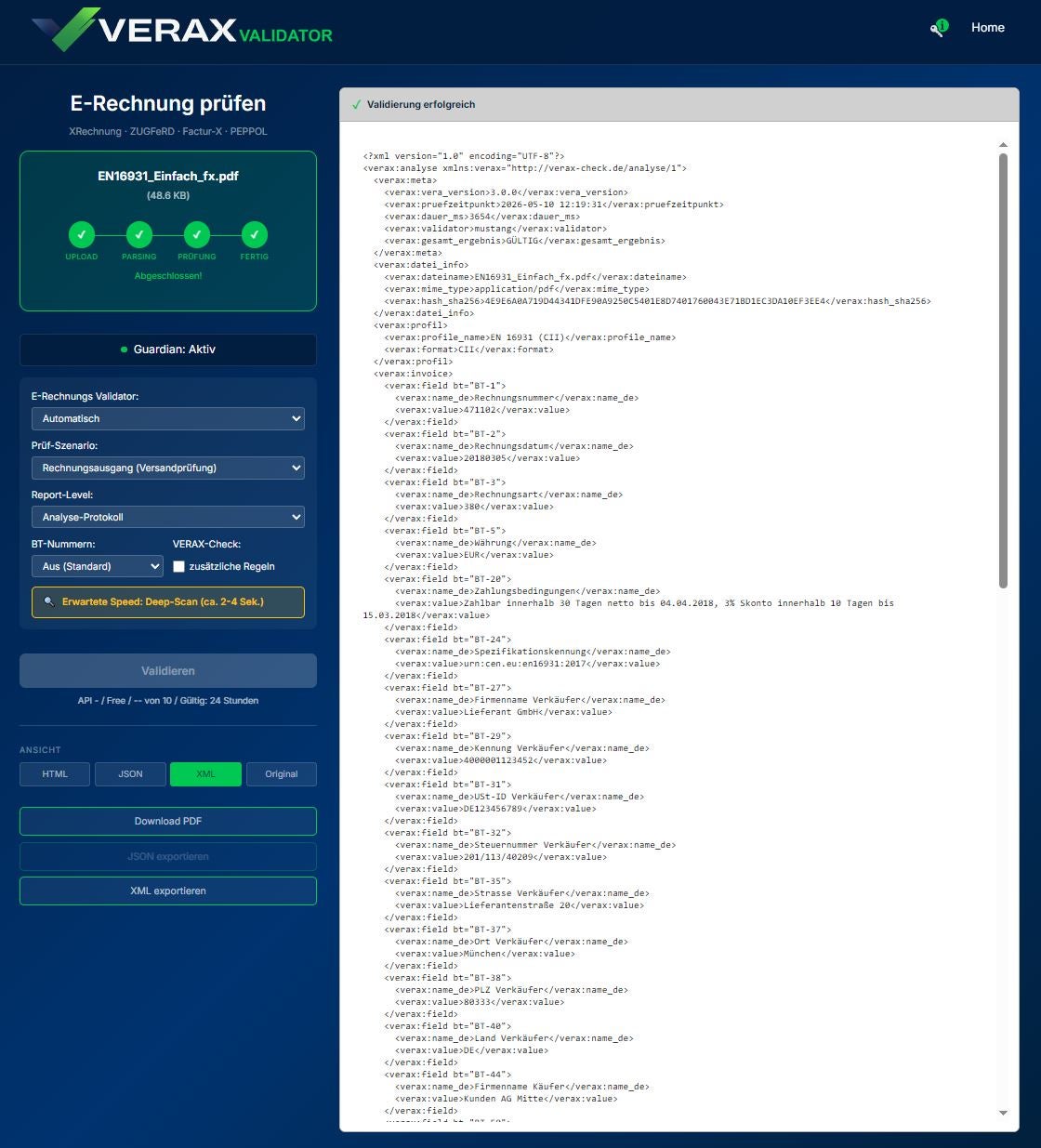This screenshot has width=1041, height=1148.
Task: Click the XML exportieren button
Action: tap(168, 891)
